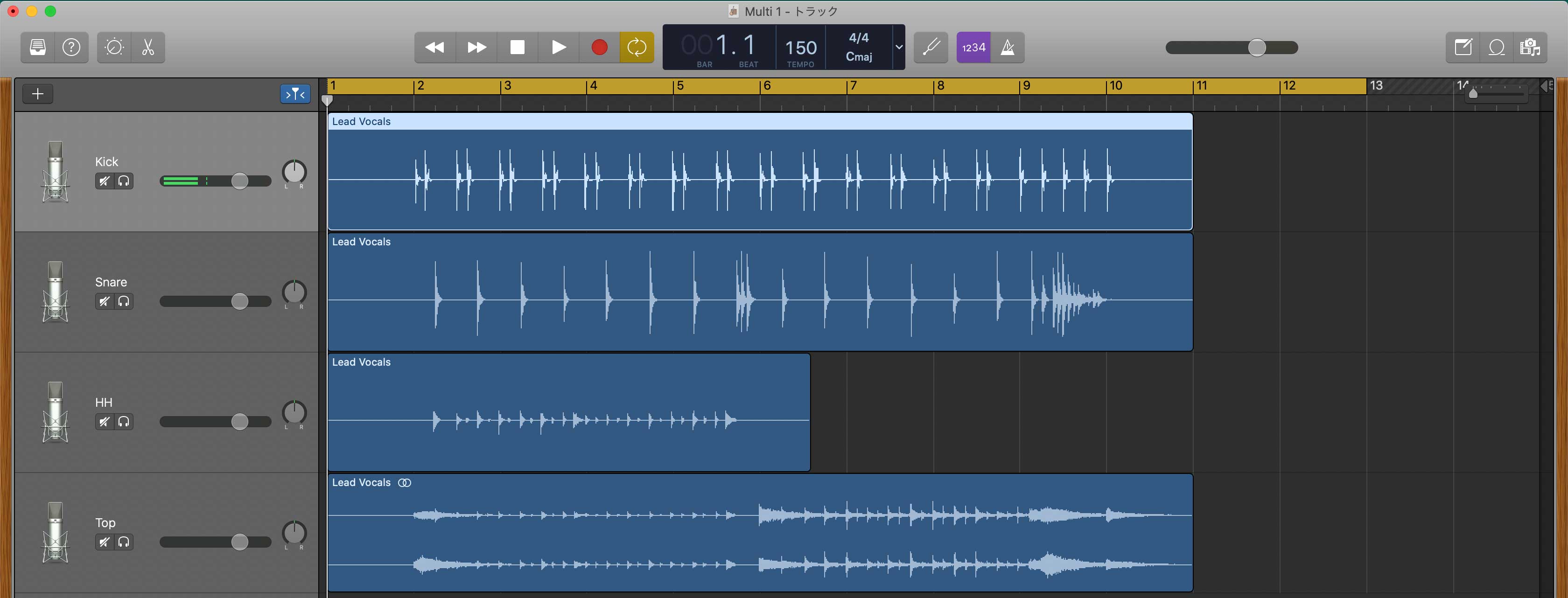
Task: Select the Kick track microphone icon
Action: pyautogui.click(x=56, y=172)
